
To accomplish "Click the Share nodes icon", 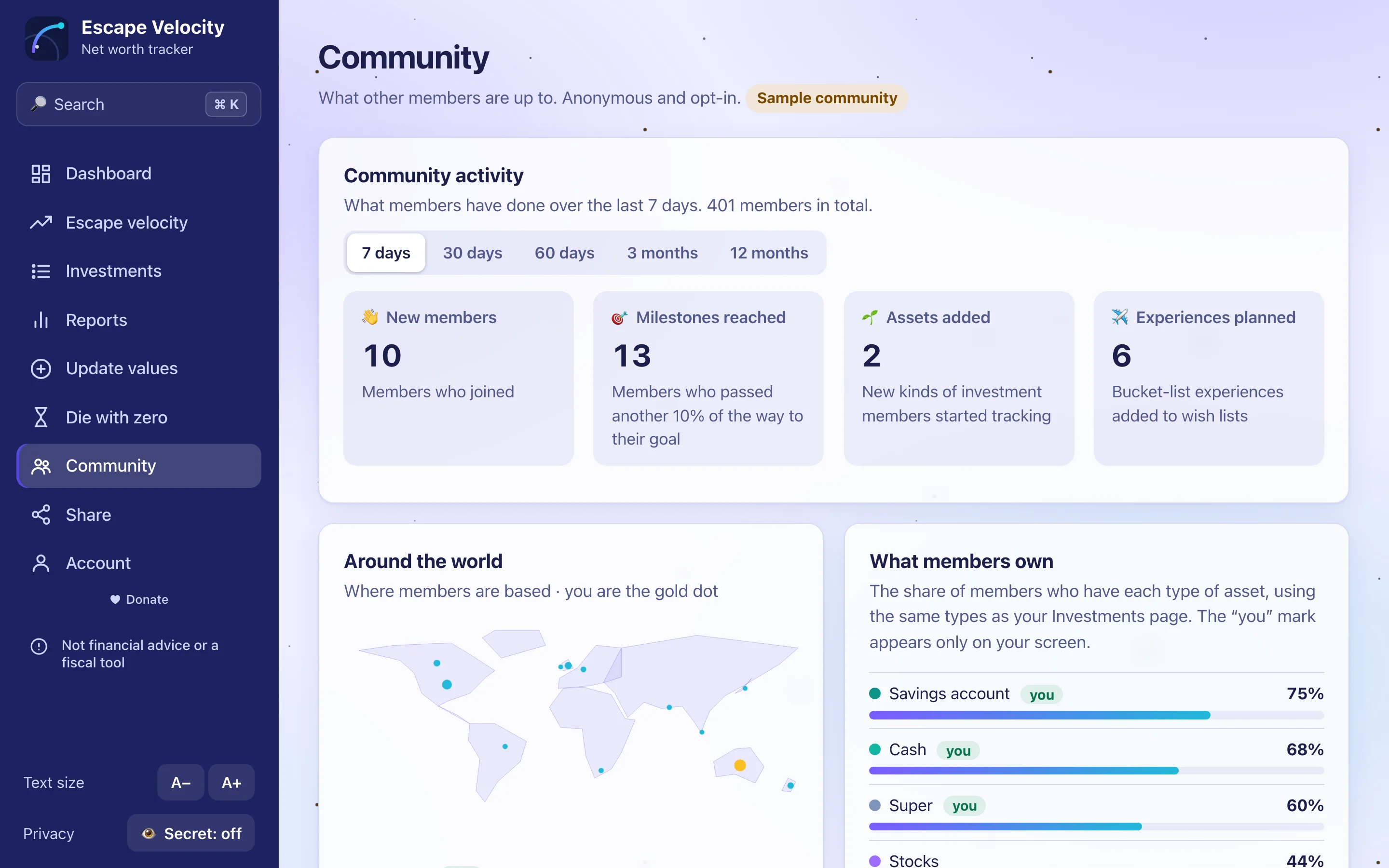I will pos(41,515).
